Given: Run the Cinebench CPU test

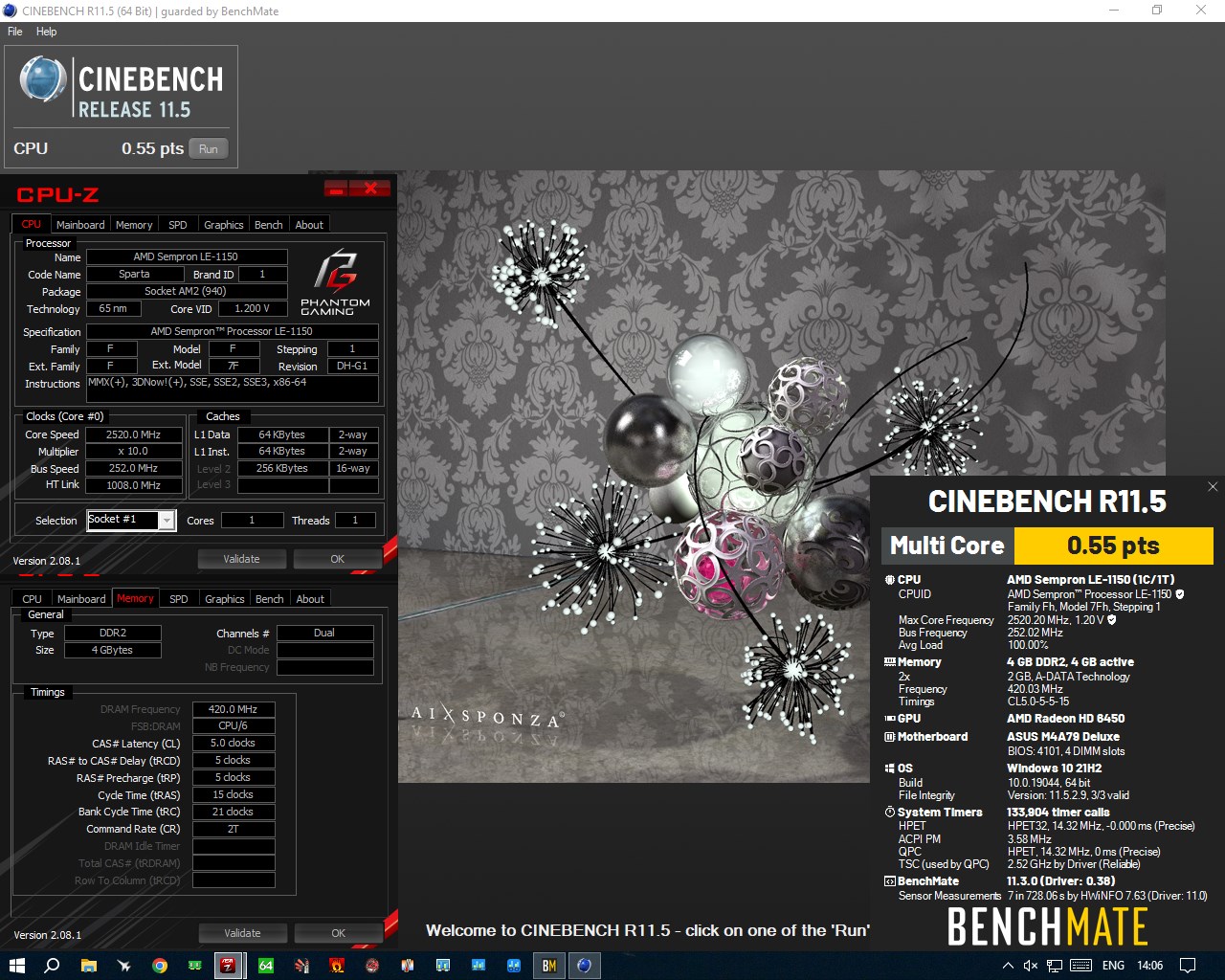Looking at the screenshot, I should pos(209,148).
